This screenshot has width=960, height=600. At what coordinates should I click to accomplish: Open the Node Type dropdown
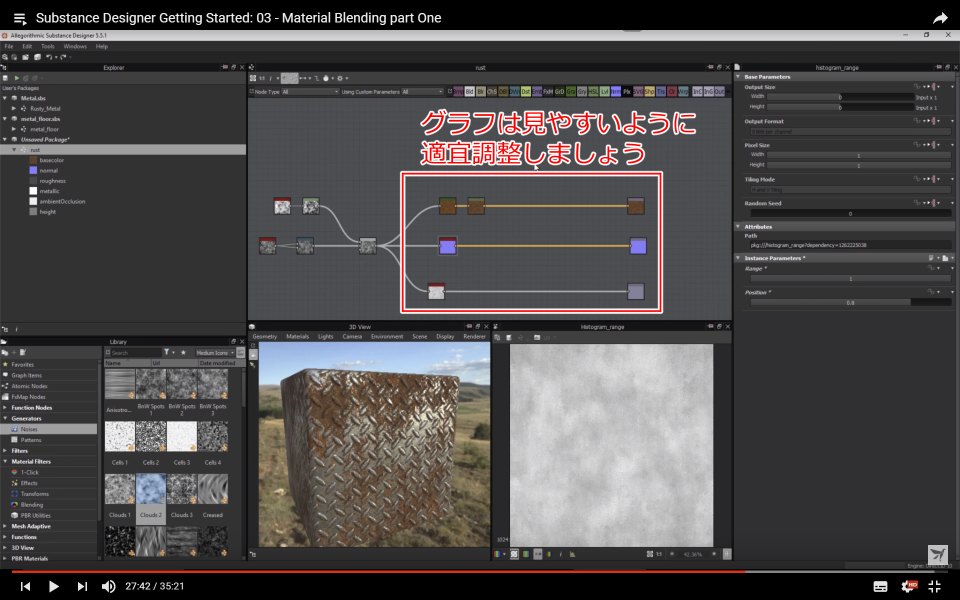(x=309, y=92)
